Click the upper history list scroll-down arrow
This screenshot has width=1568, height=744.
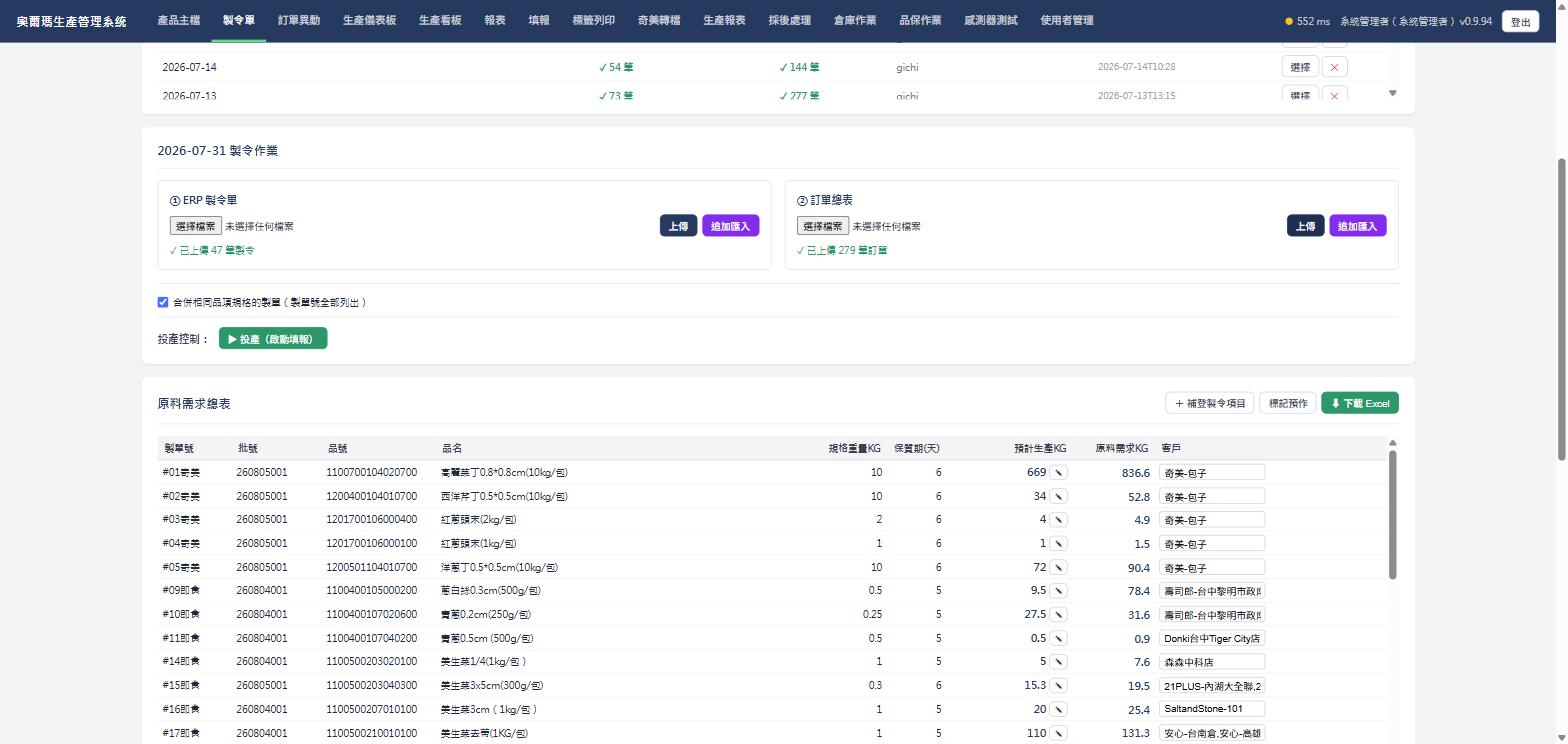1392,93
